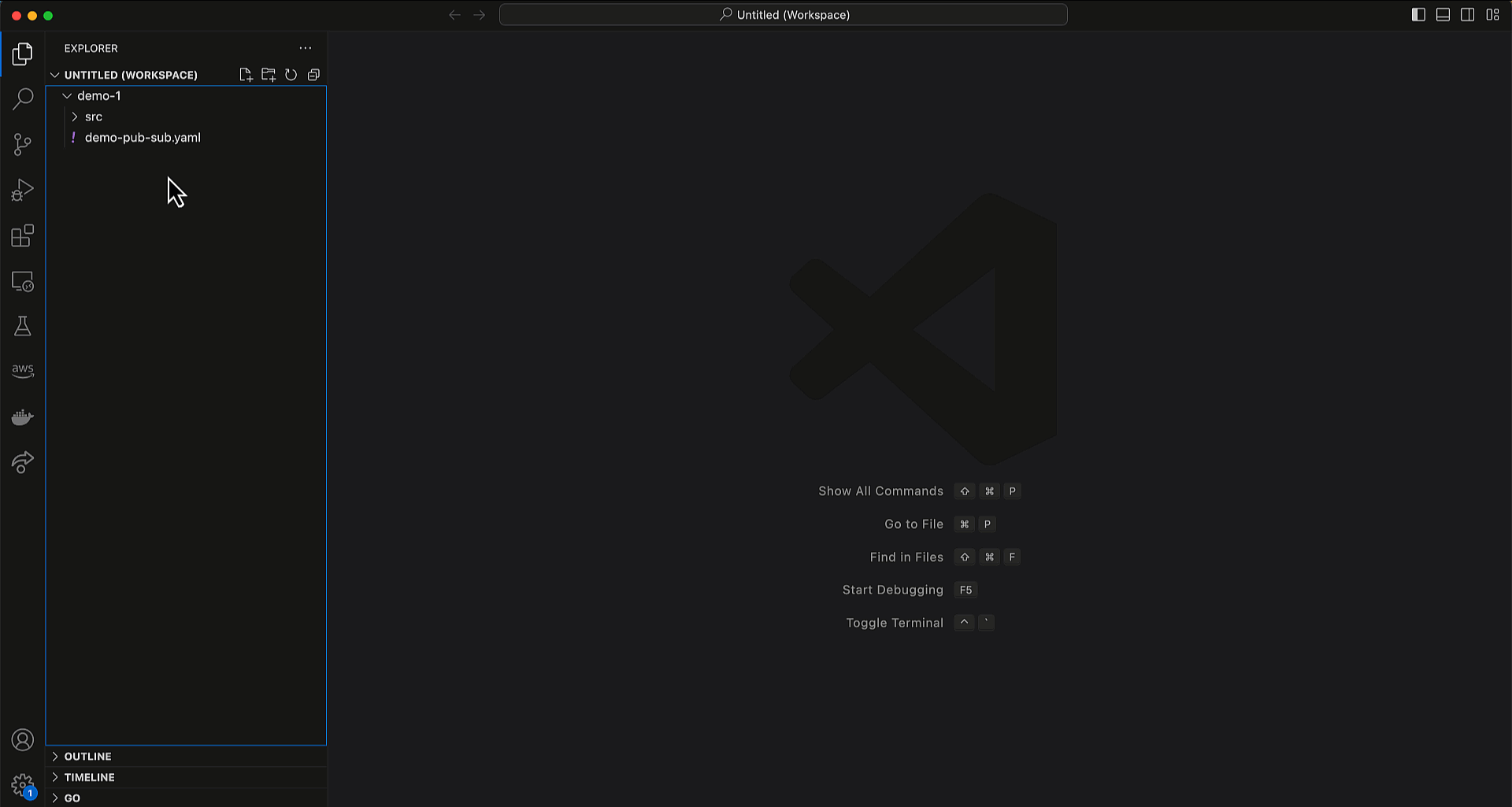Go forward in navigation history
This screenshot has height=807, width=1512.
[x=480, y=15]
